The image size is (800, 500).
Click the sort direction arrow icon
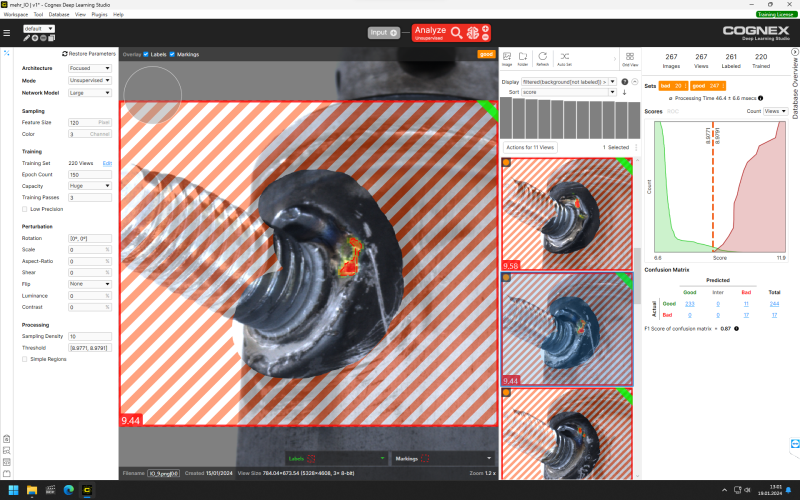coord(624,92)
